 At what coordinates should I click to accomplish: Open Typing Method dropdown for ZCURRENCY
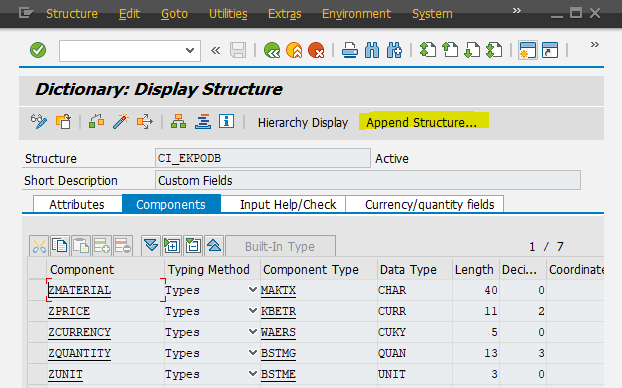coord(252,332)
